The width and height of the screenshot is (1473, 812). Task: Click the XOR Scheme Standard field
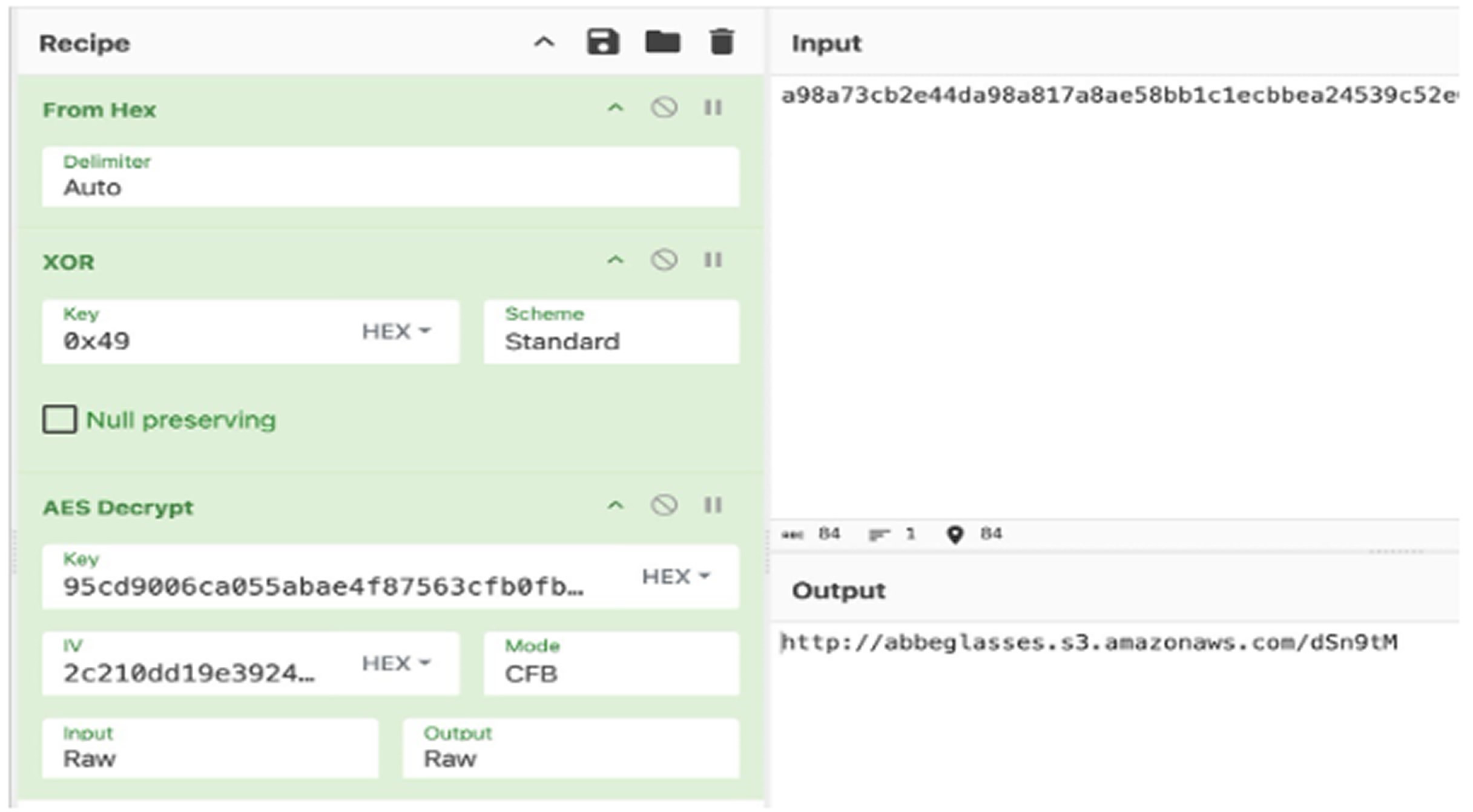pyautogui.click(x=611, y=332)
